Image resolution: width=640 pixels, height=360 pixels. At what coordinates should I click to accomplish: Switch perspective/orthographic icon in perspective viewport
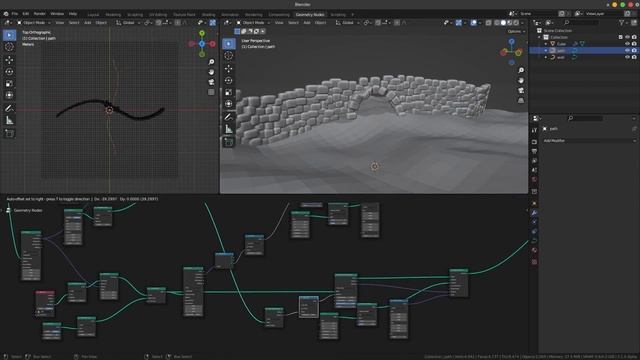pos(521,100)
